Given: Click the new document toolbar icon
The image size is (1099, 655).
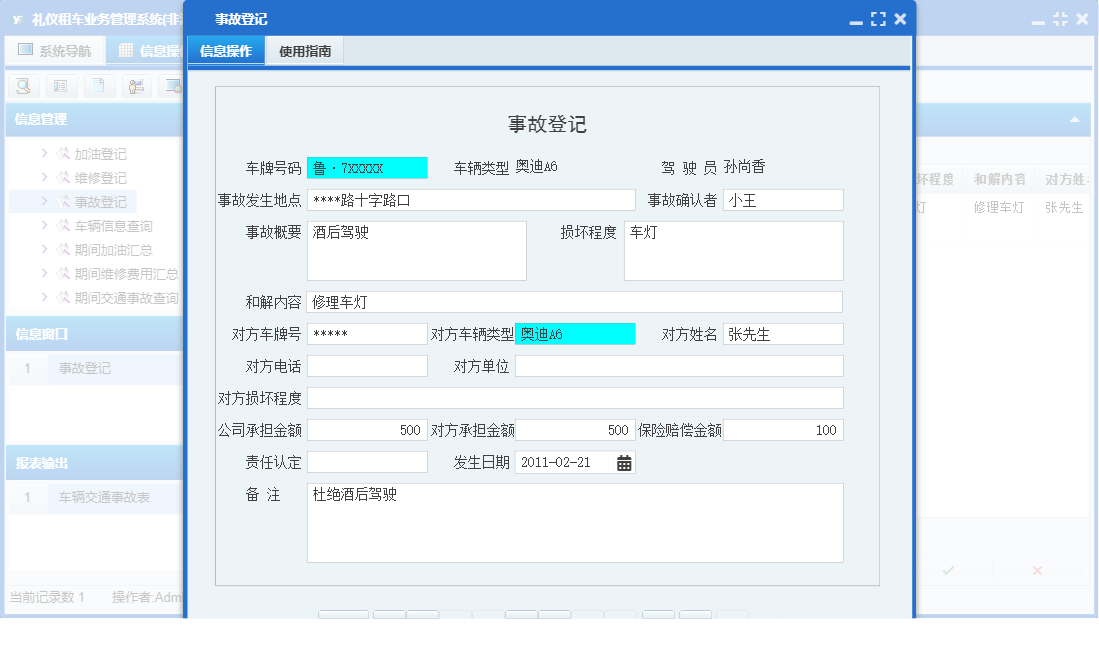Looking at the screenshot, I should click(x=98, y=86).
